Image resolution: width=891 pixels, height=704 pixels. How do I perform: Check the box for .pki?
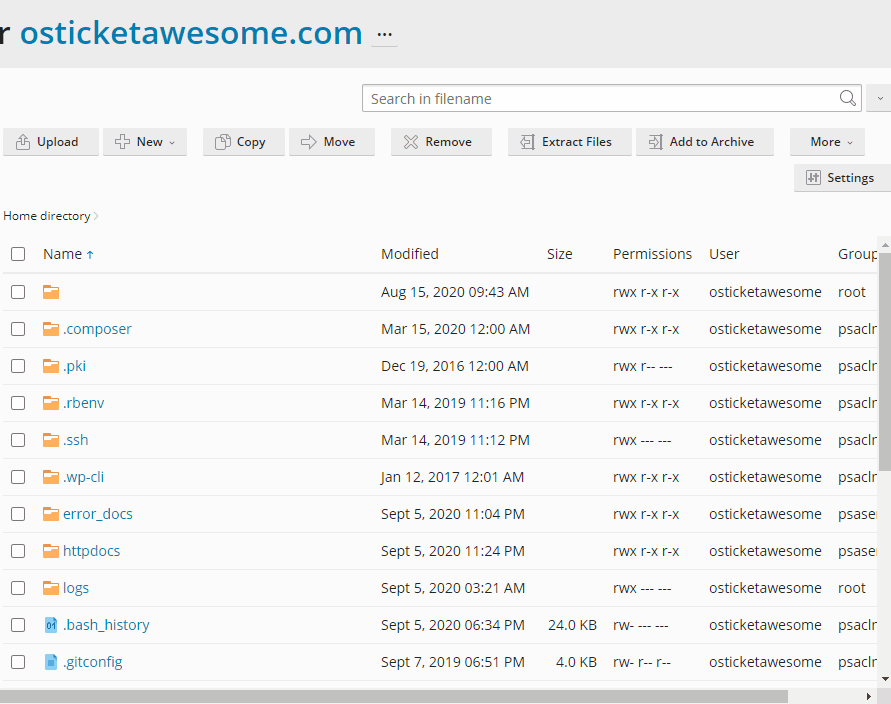[18, 366]
